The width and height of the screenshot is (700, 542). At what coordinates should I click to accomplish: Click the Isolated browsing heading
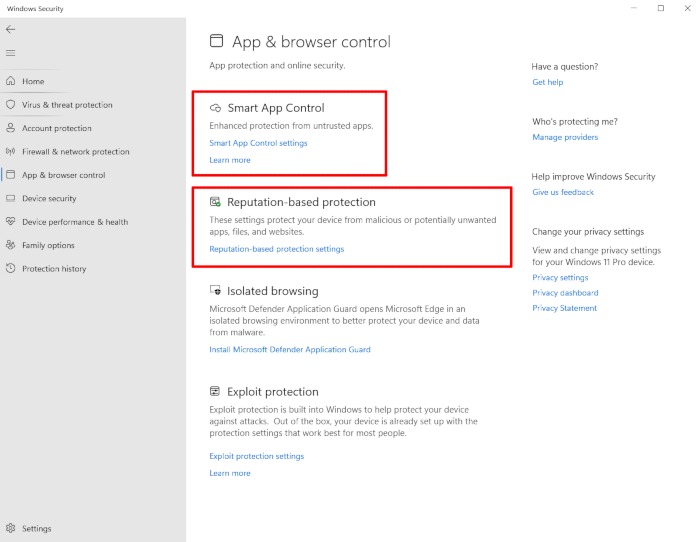[x=273, y=291]
